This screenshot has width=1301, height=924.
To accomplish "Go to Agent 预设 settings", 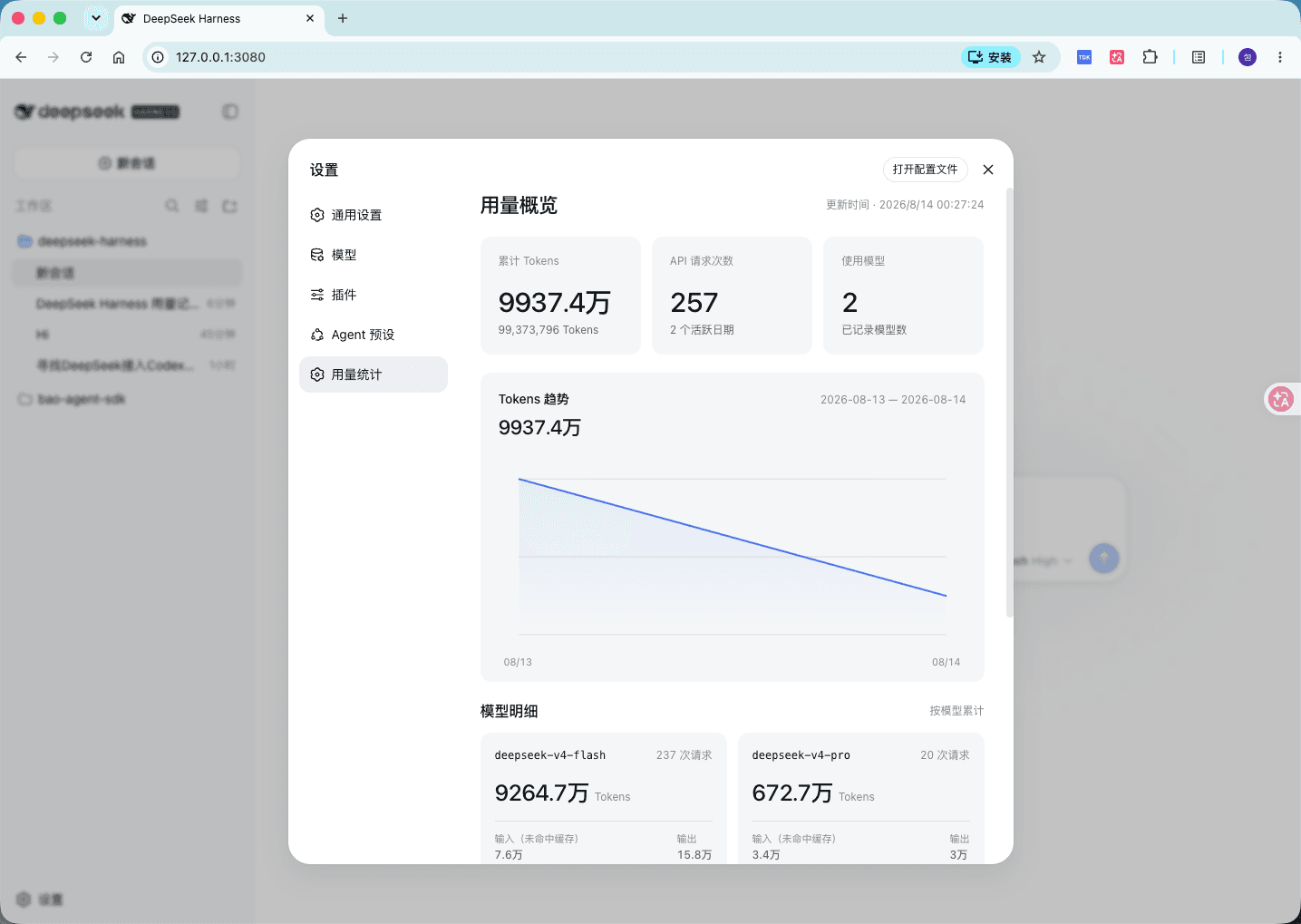I will 374,335.
